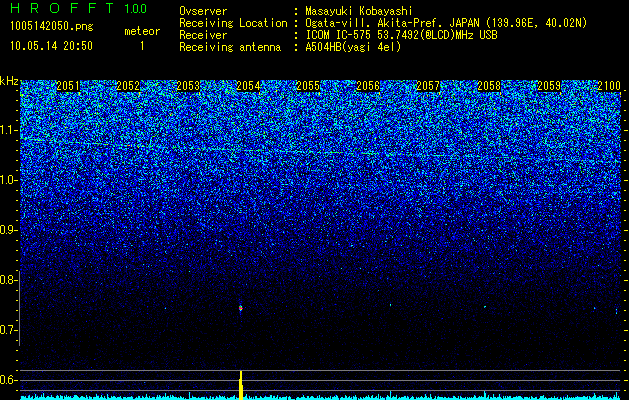Click the 2057 time marker
The image size is (629, 400).
428,86
